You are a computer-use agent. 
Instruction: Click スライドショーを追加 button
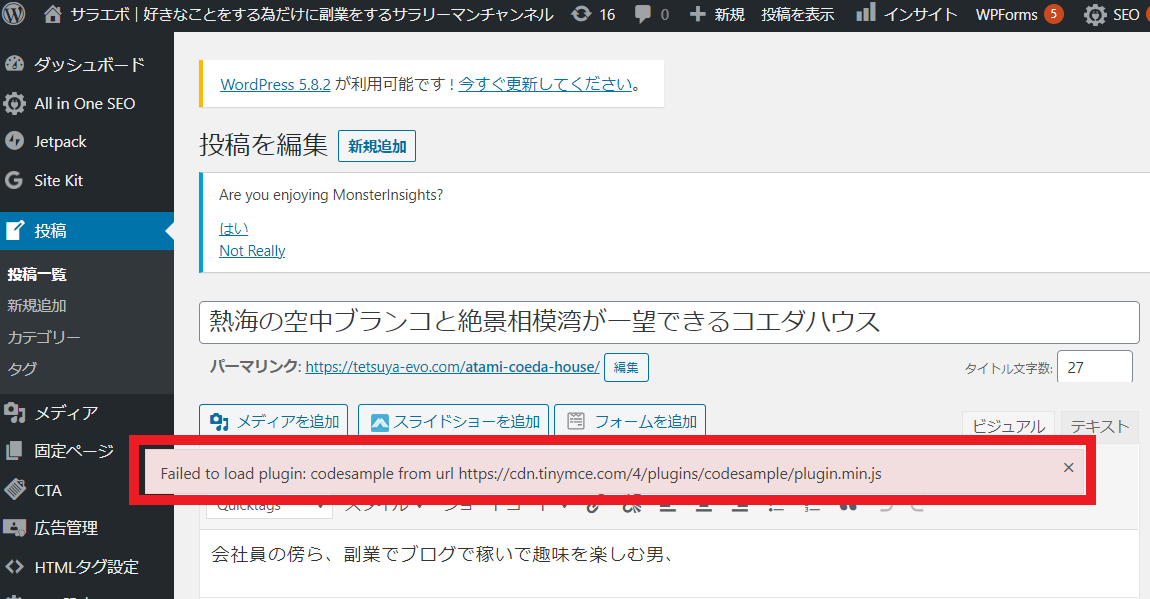pyautogui.click(x=453, y=422)
